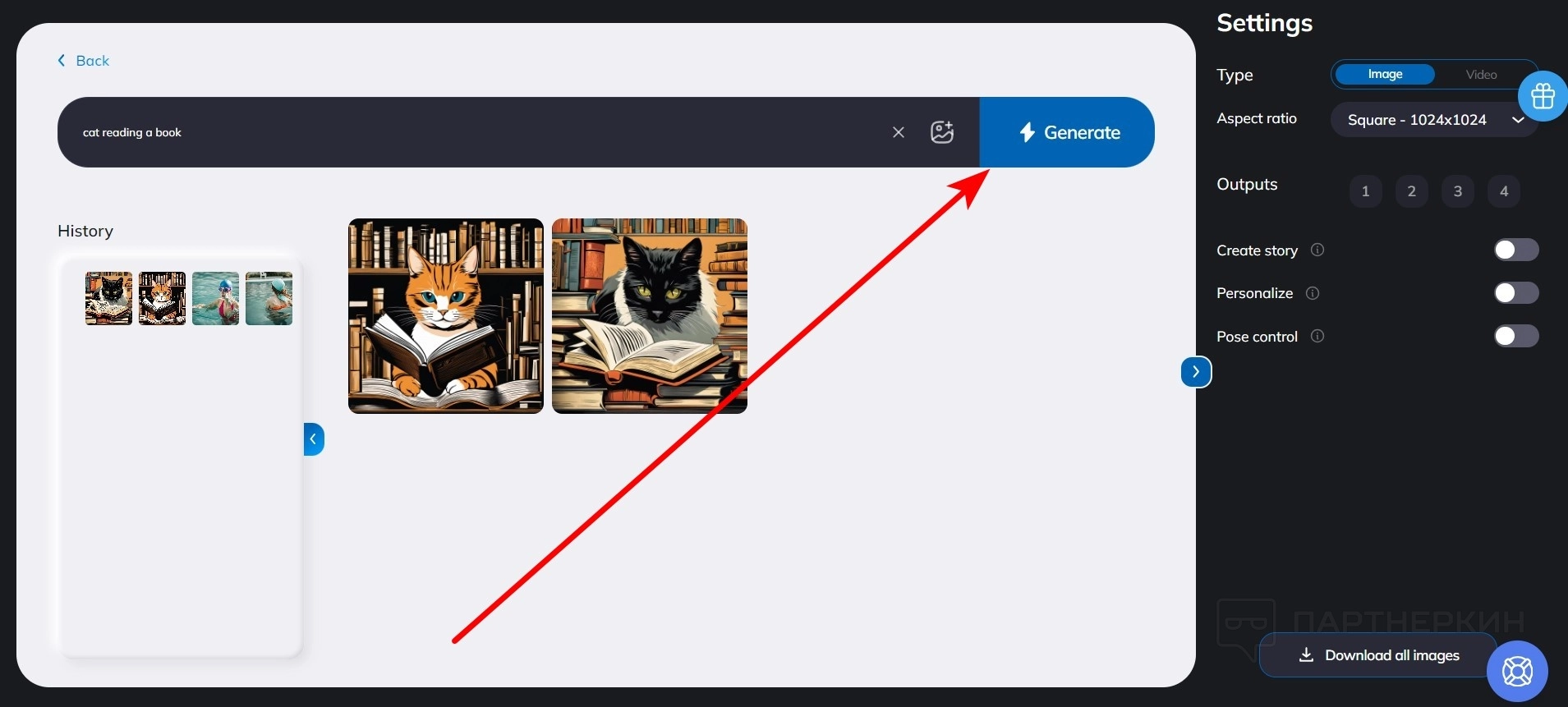Screen dimensions: 1568x707
Task: Click the Create story info icon
Action: (1317, 250)
